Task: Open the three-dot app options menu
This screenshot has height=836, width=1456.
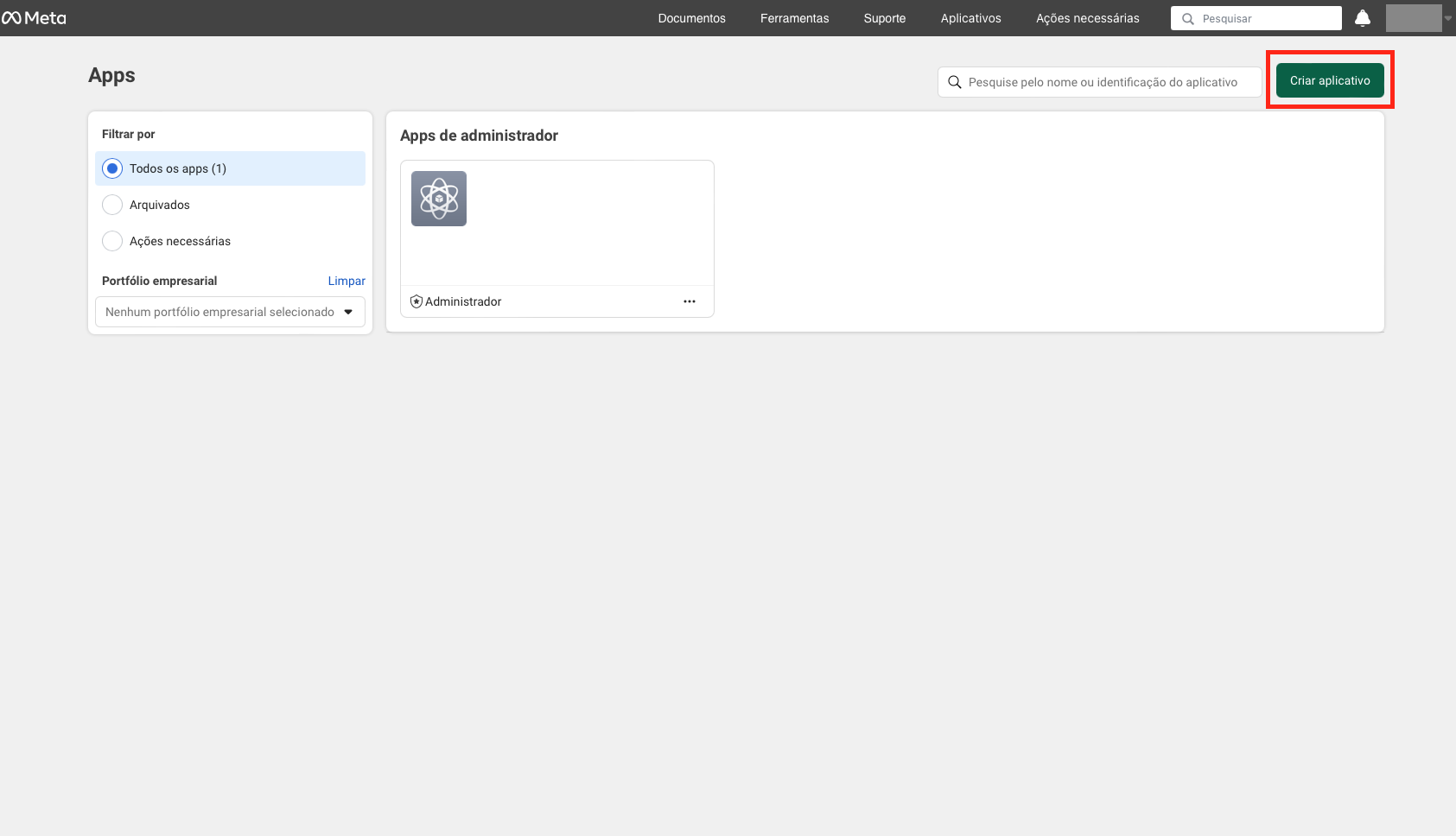Action: click(x=690, y=301)
